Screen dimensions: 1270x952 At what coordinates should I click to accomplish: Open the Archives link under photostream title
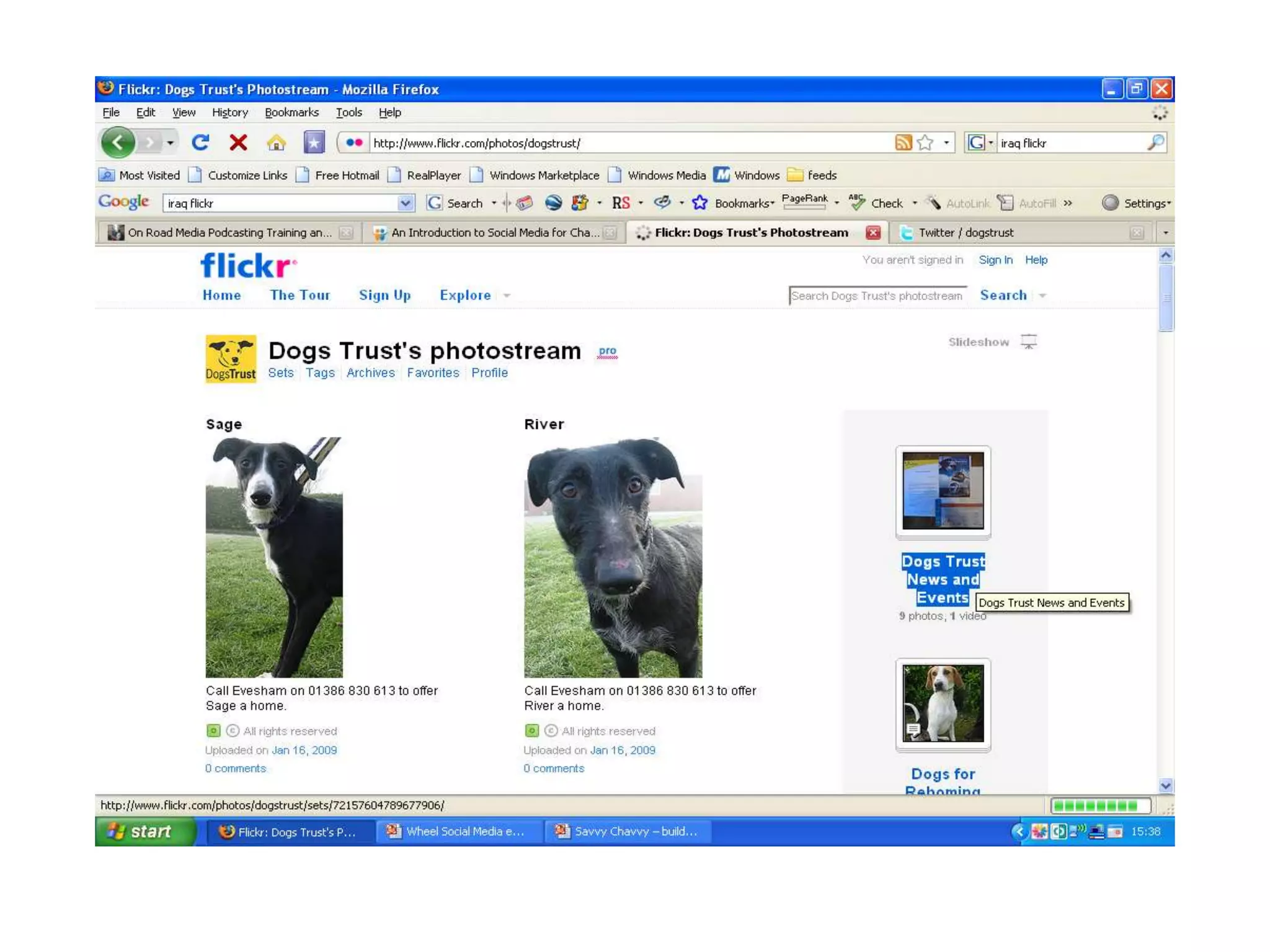coord(370,372)
